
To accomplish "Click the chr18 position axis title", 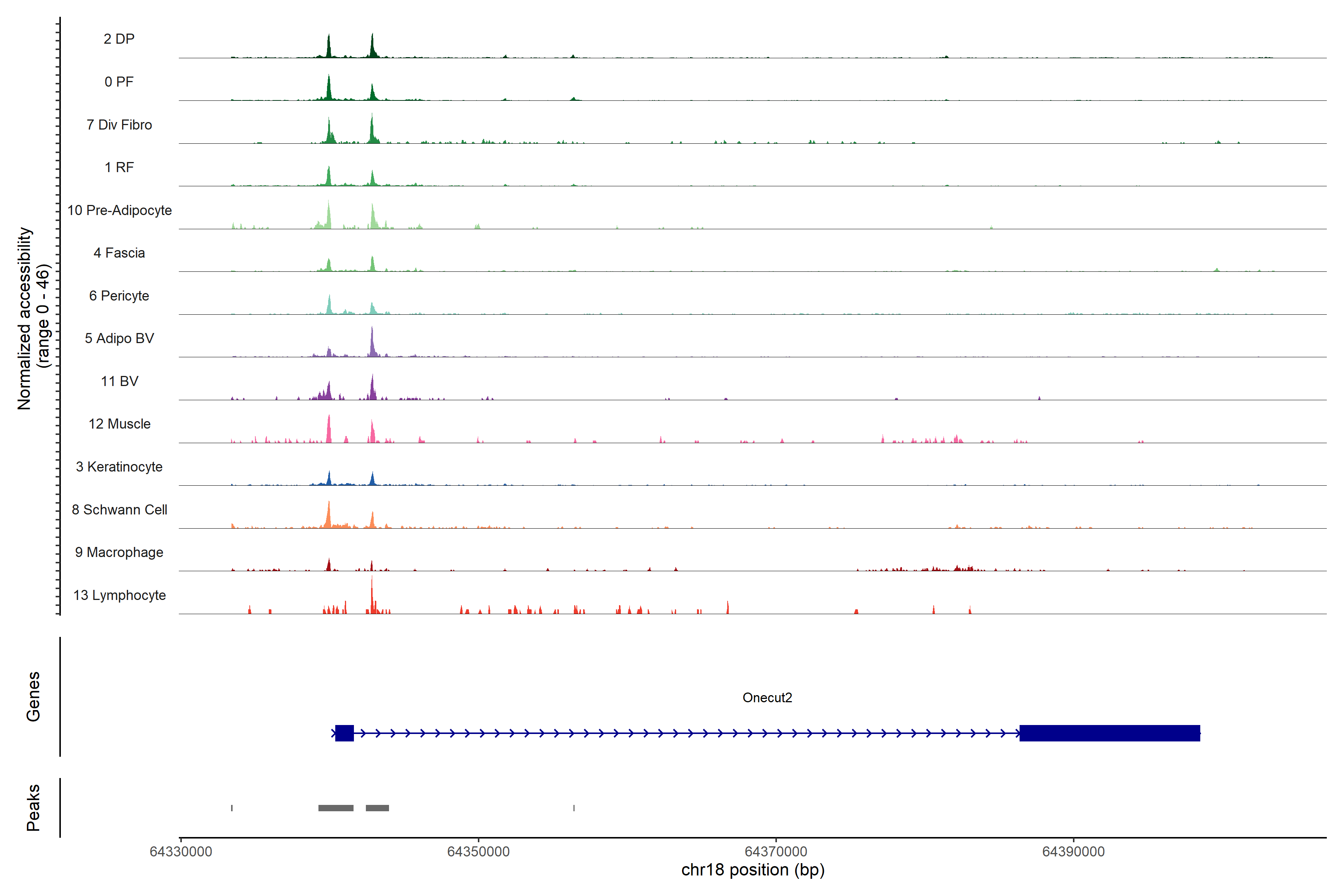I will [753, 870].
